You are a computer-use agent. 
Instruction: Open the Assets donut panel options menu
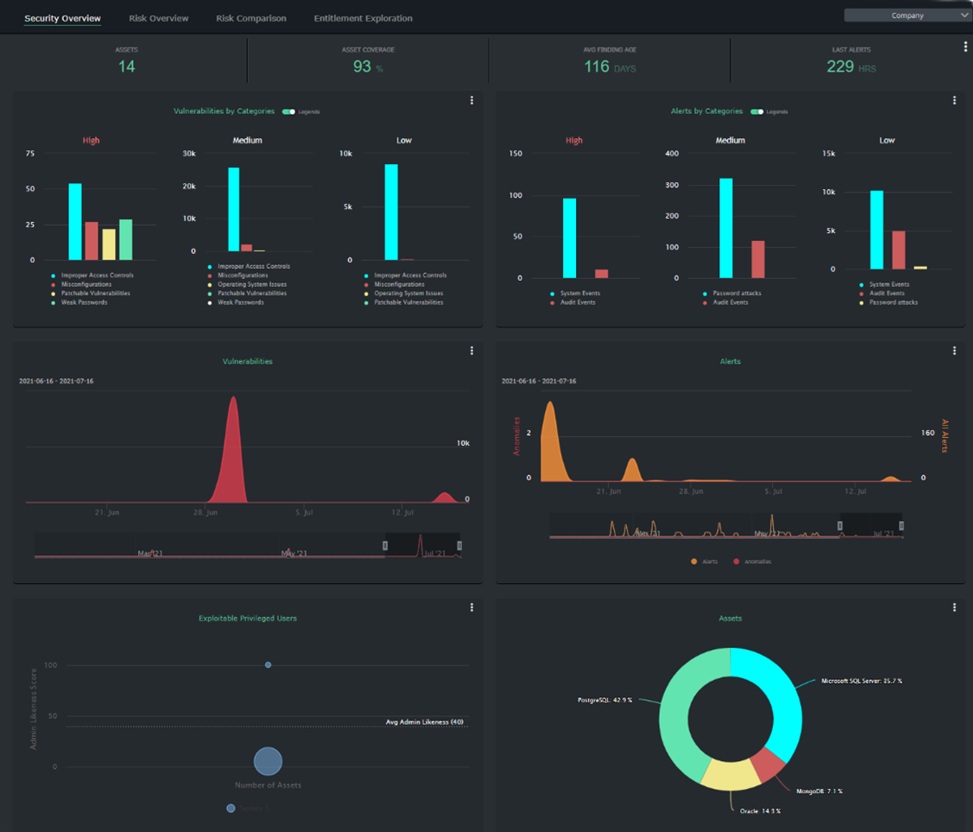(x=954, y=607)
